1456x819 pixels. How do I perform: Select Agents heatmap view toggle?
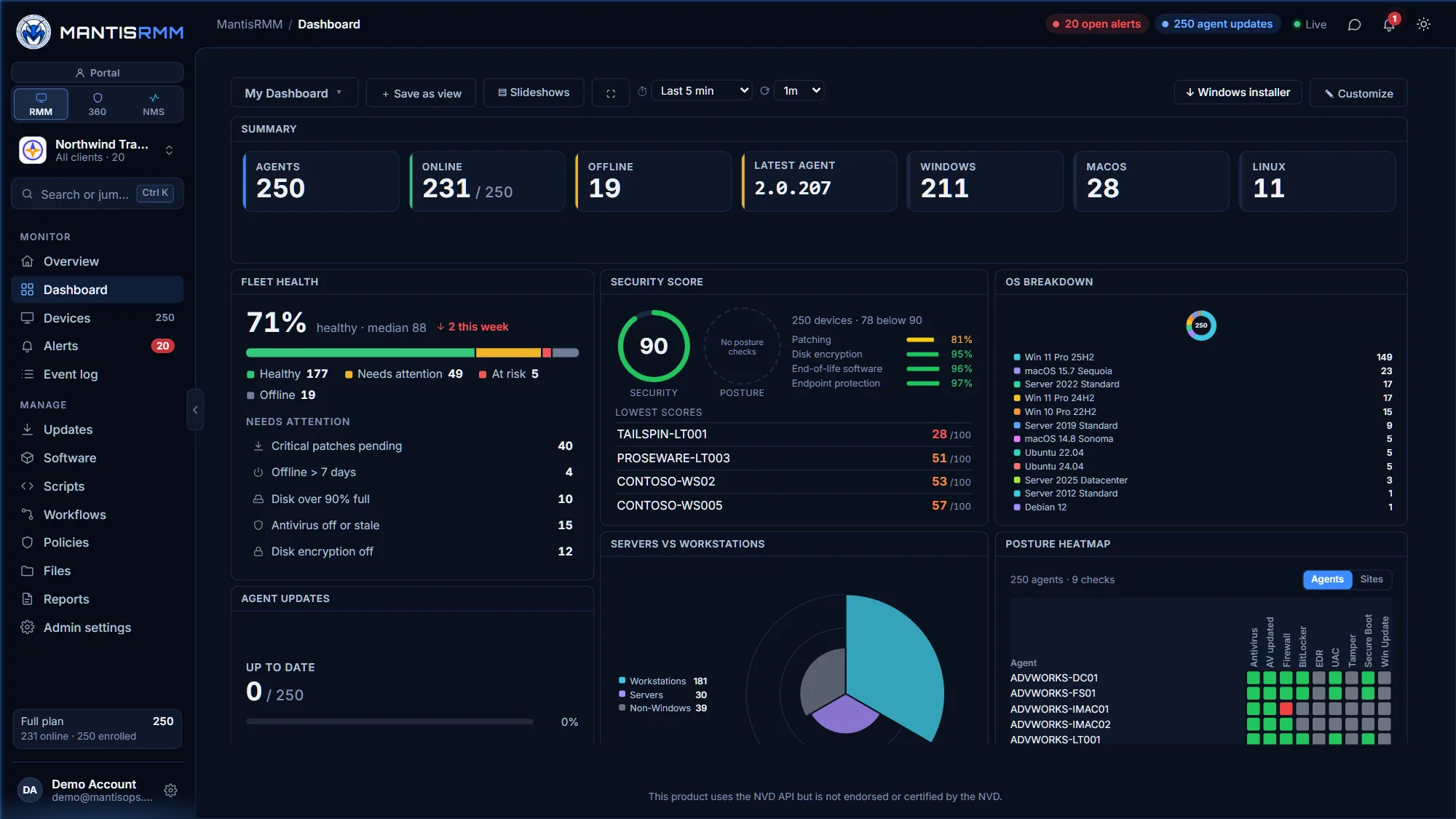click(x=1327, y=579)
